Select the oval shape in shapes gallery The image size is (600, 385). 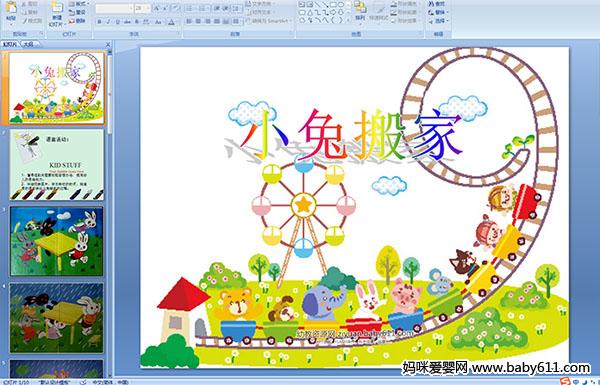point(341,5)
